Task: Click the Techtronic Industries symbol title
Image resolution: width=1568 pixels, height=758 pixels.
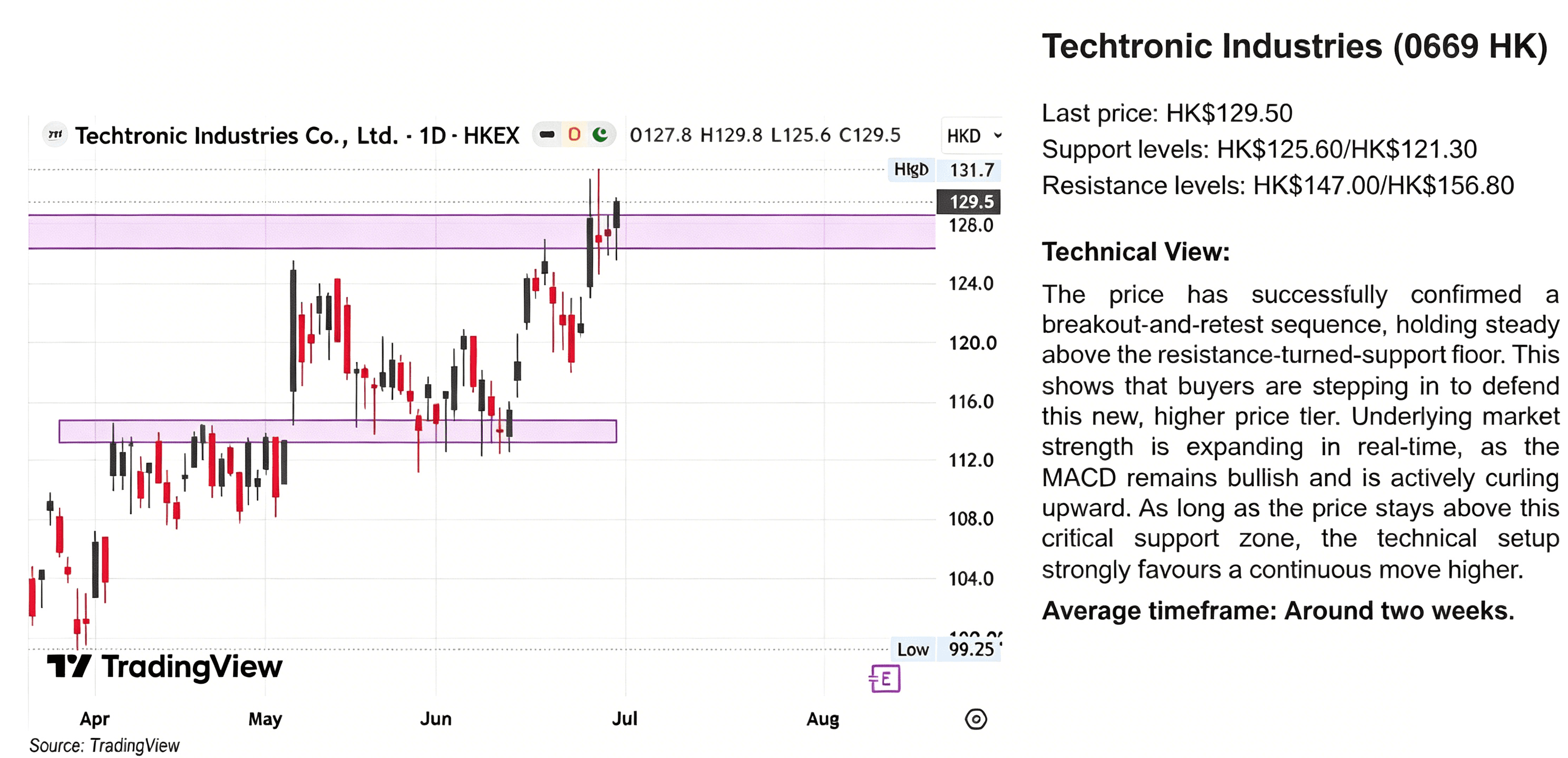Action: click(296, 135)
